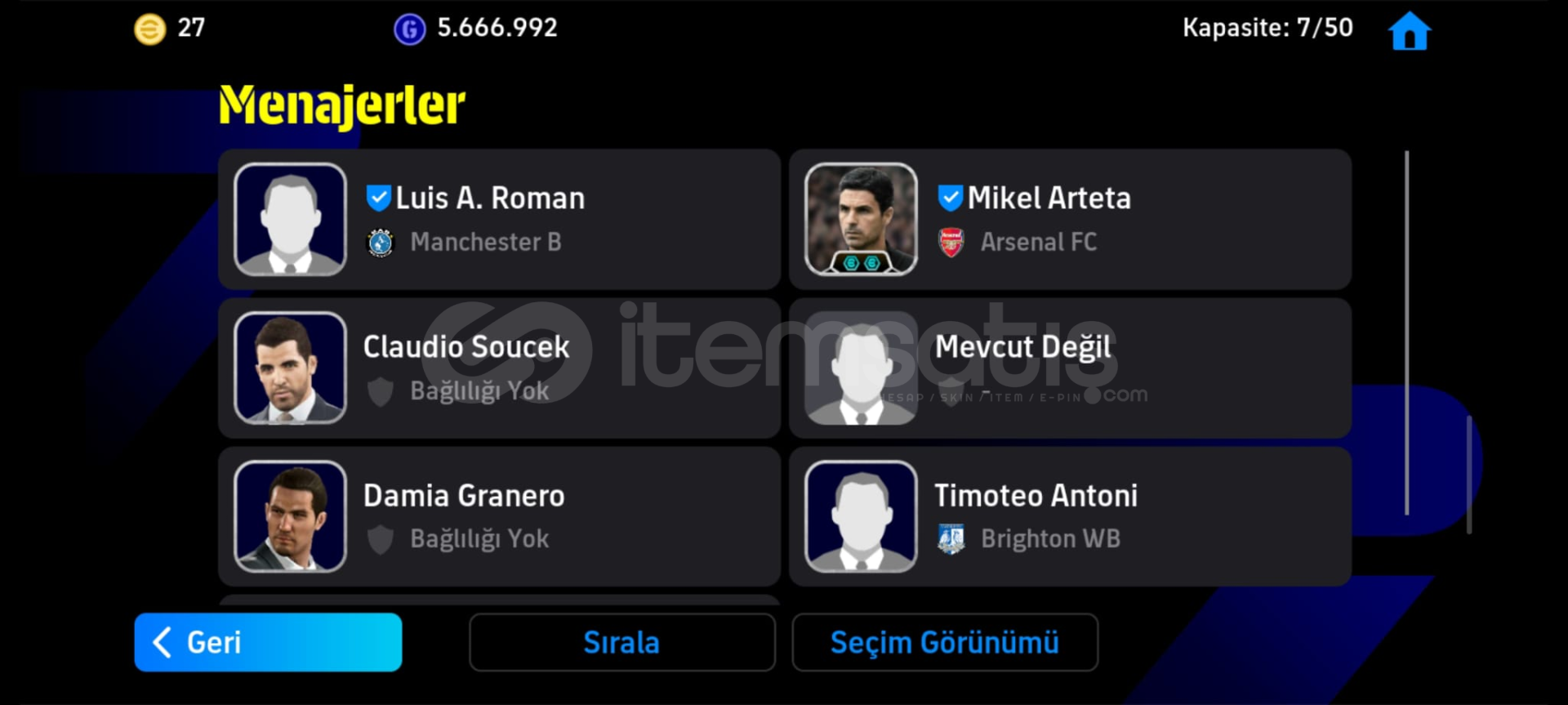Open Claudio Soucek's portrait thumbnail
1568x705 pixels.
(290, 368)
